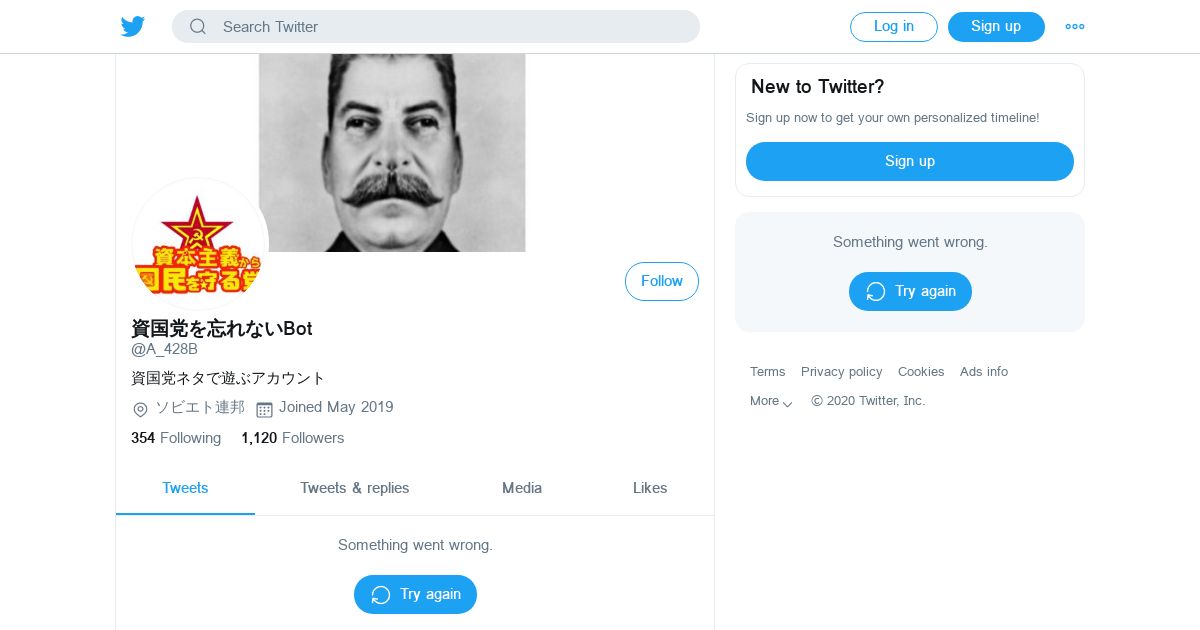Open the three-dot more options menu
This screenshot has height=630, width=1200.
tap(1074, 27)
